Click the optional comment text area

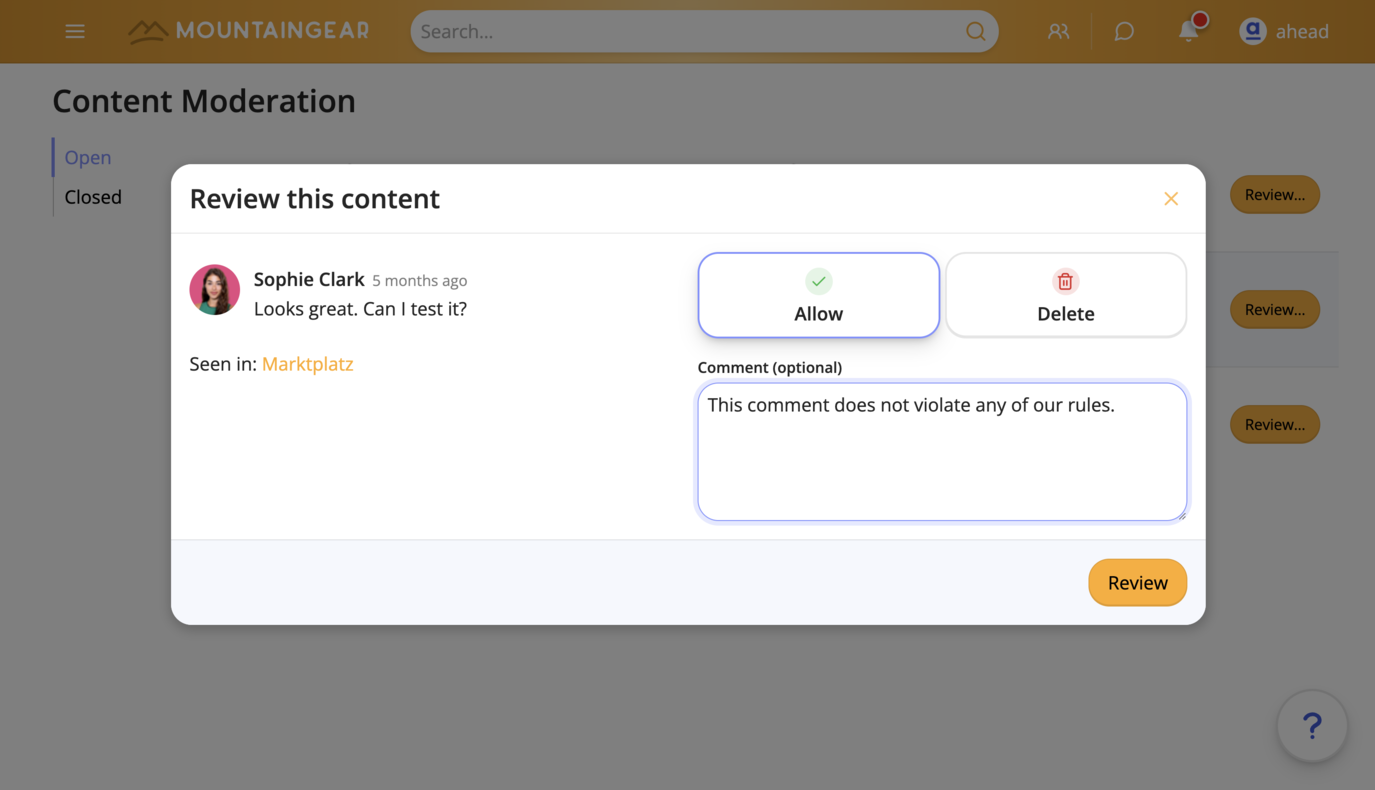[x=942, y=452]
